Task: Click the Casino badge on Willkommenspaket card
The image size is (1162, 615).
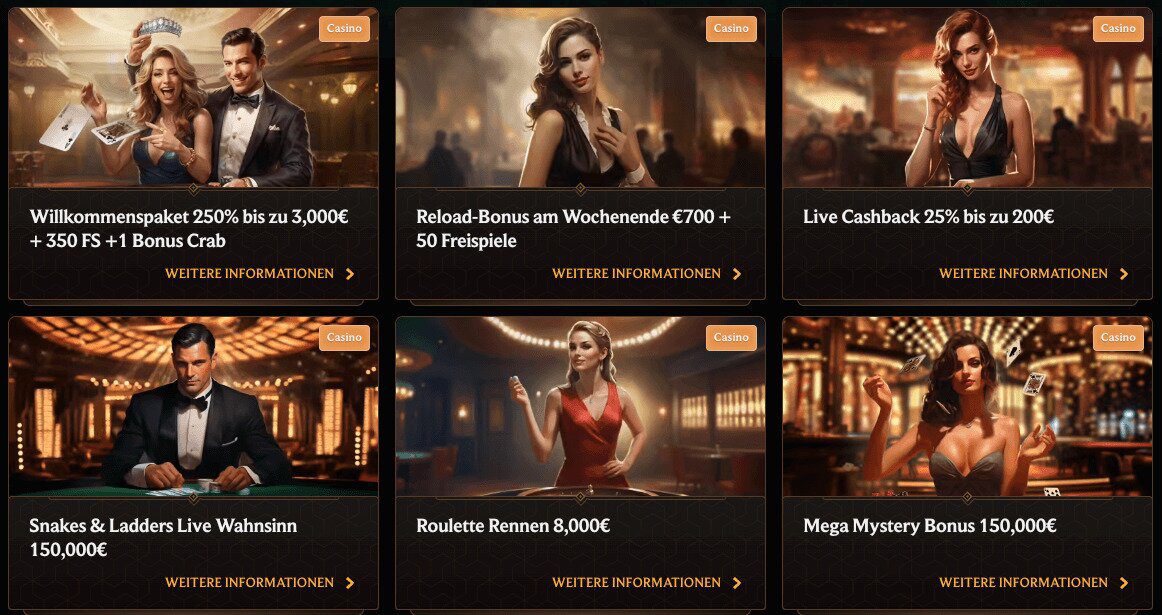Action: (345, 28)
